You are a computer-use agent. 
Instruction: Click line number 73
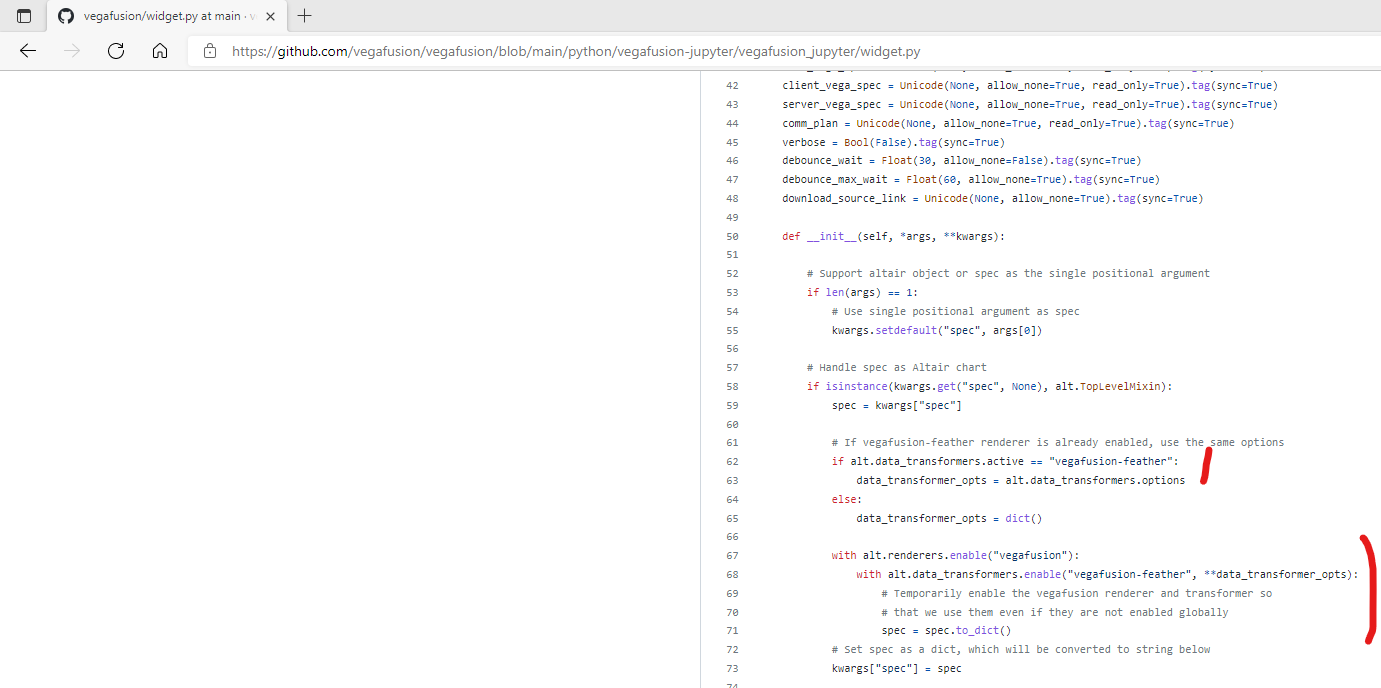[732, 668]
